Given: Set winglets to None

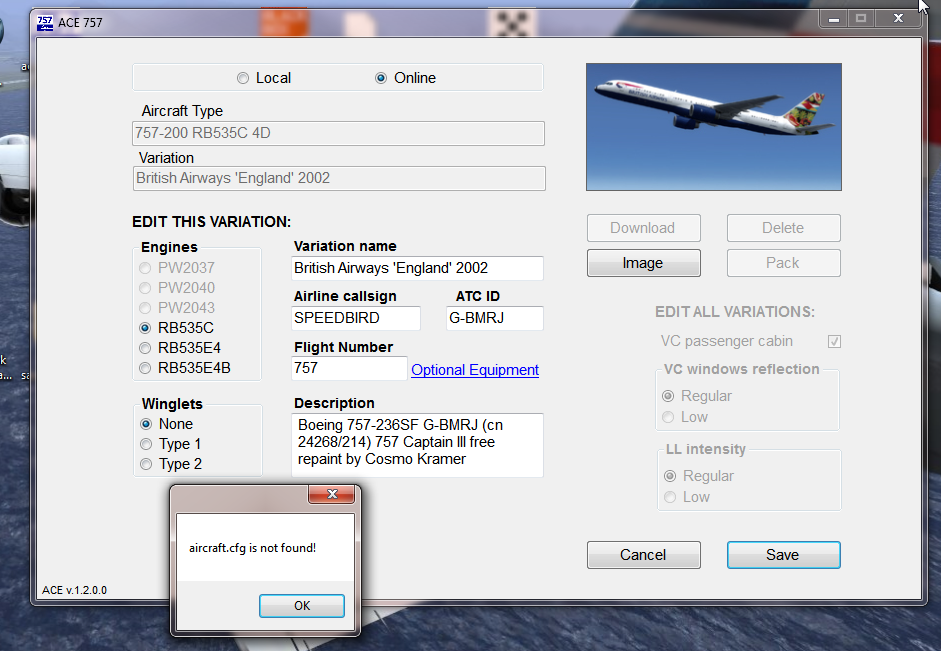Looking at the screenshot, I should [145, 424].
